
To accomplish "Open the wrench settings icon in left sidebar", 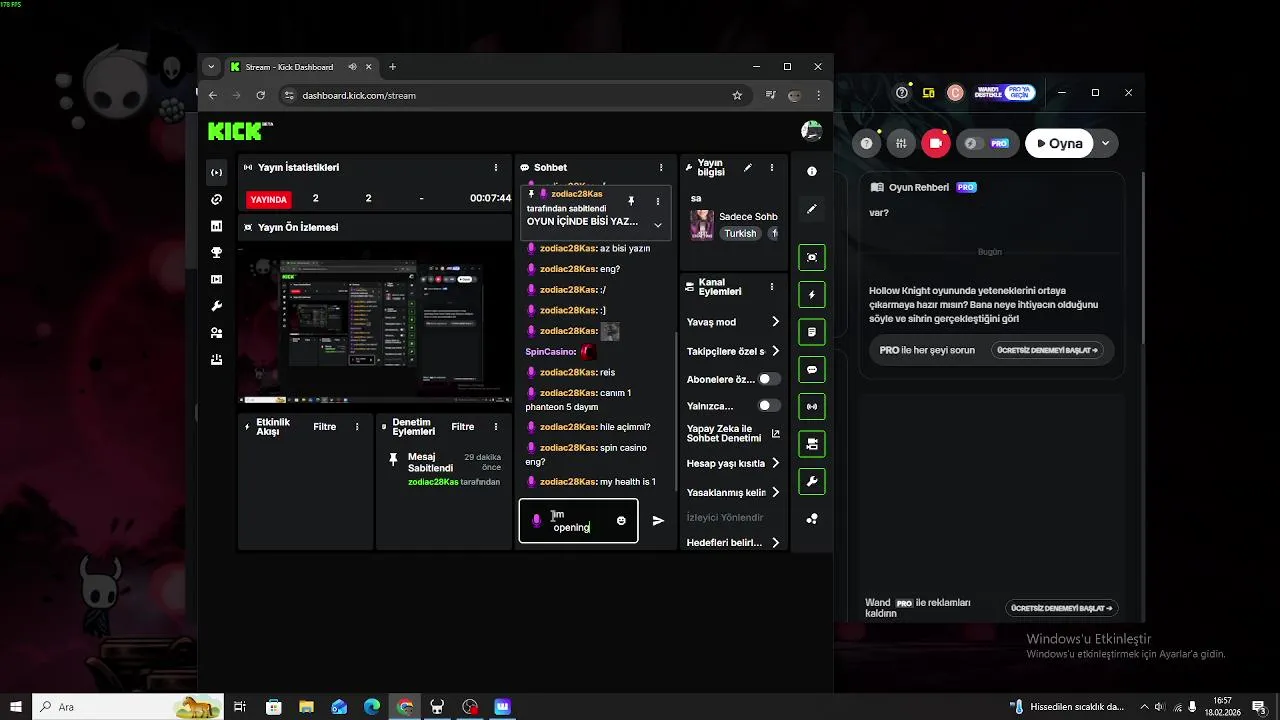I will (x=216, y=306).
